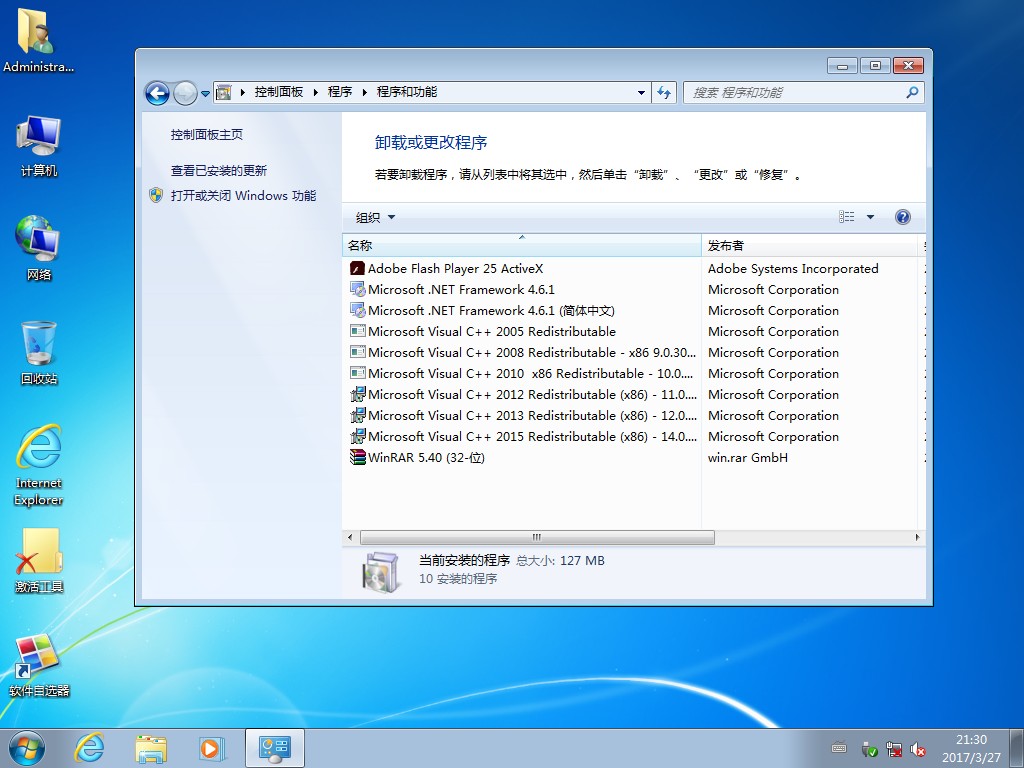Select Adobe Flash Player 25 ActiveX
Screen dimensions: 1024x768
coord(455,268)
